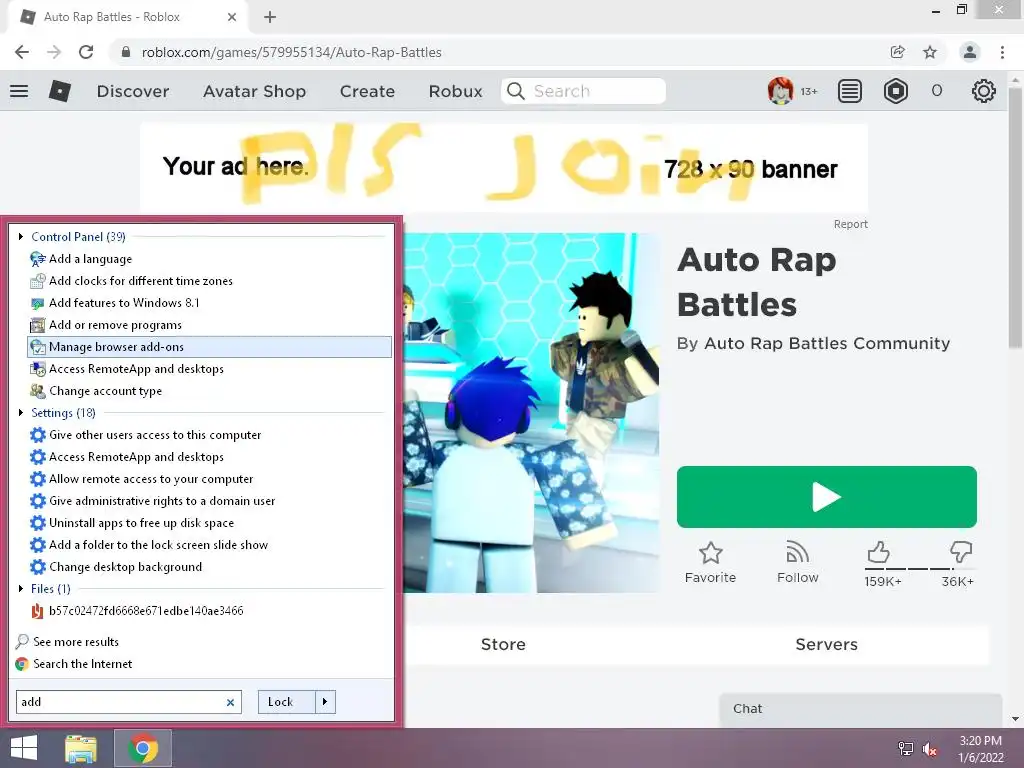Click the Robux hexagon balance icon
Image resolution: width=1024 pixels, height=768 pixels.
pyautogui.click(x=895, y=91)
